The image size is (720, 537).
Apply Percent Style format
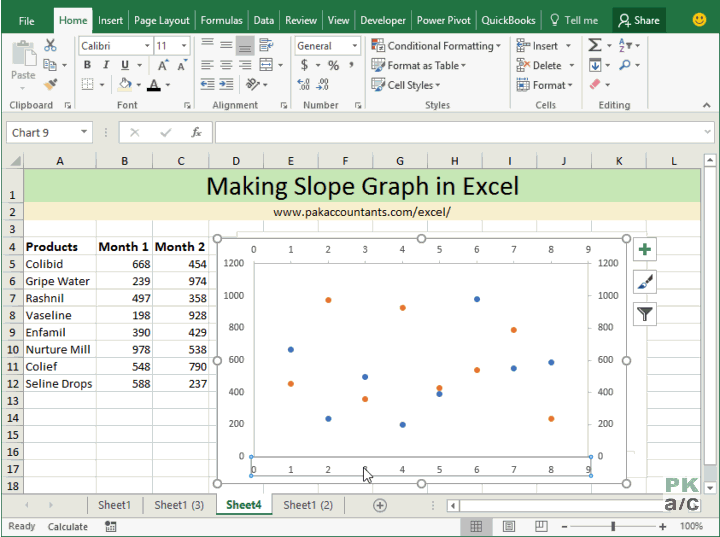pos(333,65)
